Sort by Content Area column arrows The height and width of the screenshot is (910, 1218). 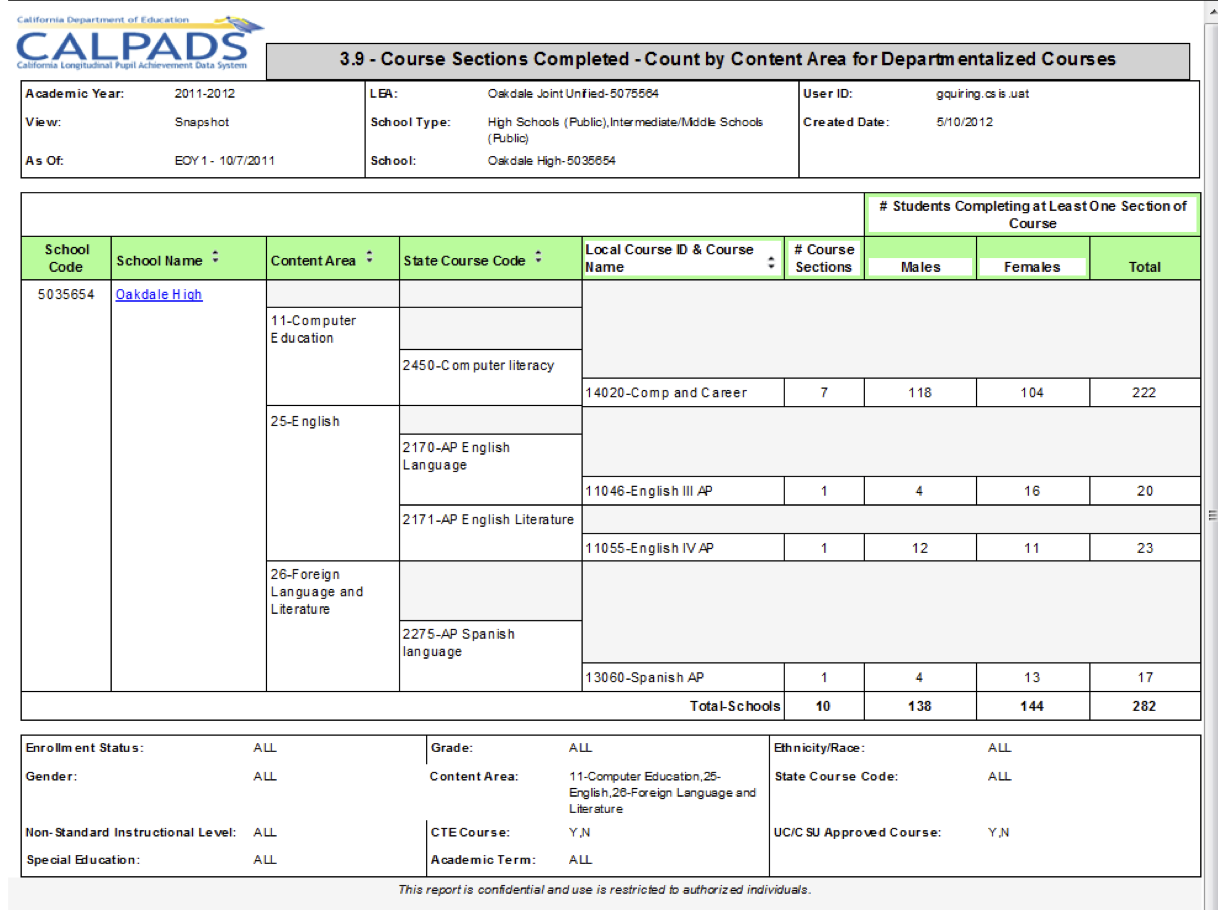(x=369, y=259)
